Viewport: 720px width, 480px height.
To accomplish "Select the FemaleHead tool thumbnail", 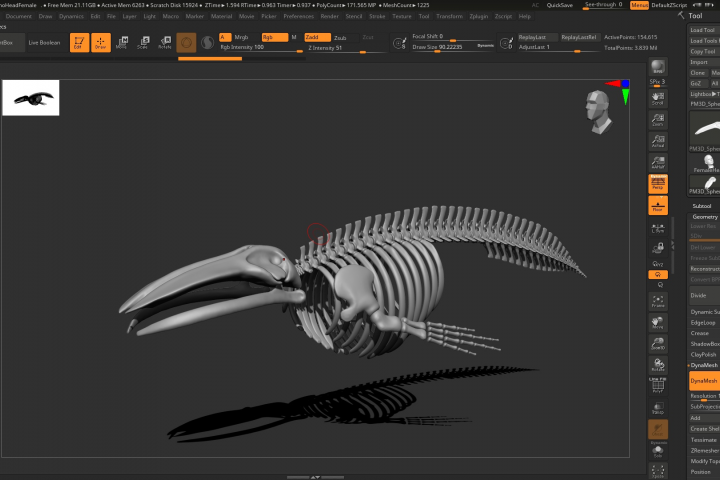I will [705, 164].
